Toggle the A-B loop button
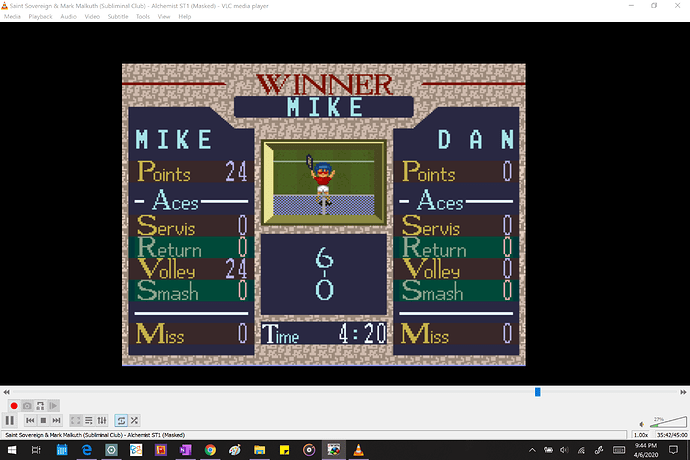 pyautogui.click(x=40, y=406)
